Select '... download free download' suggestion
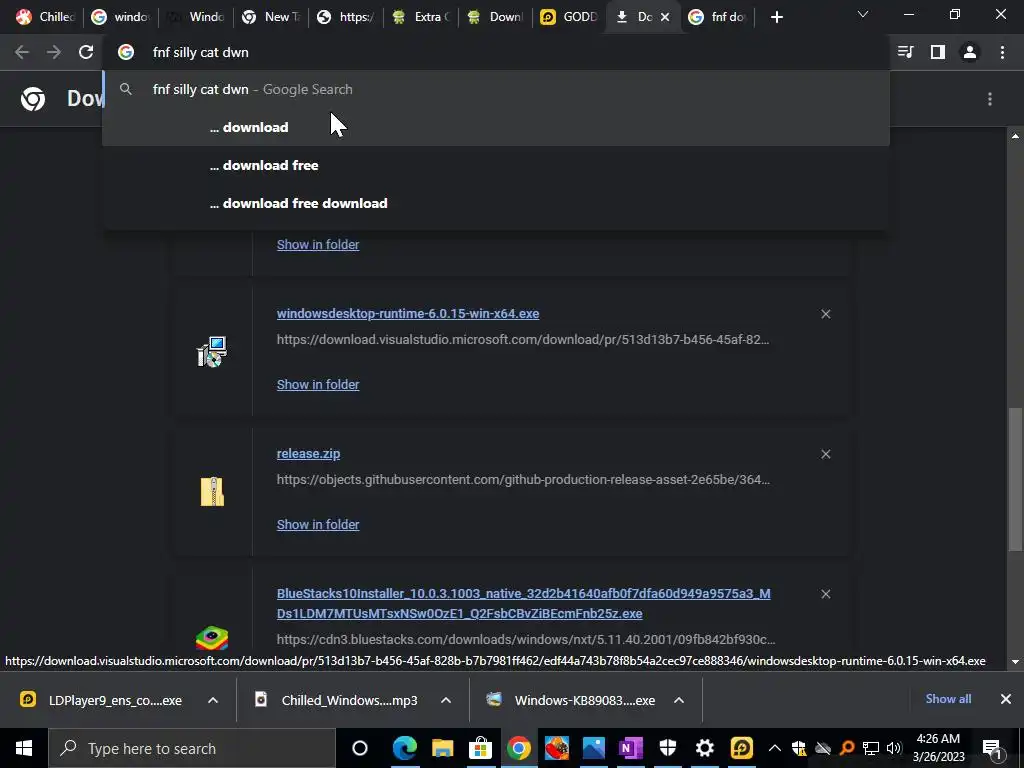The image size is (1024, 768). (496, 203)
